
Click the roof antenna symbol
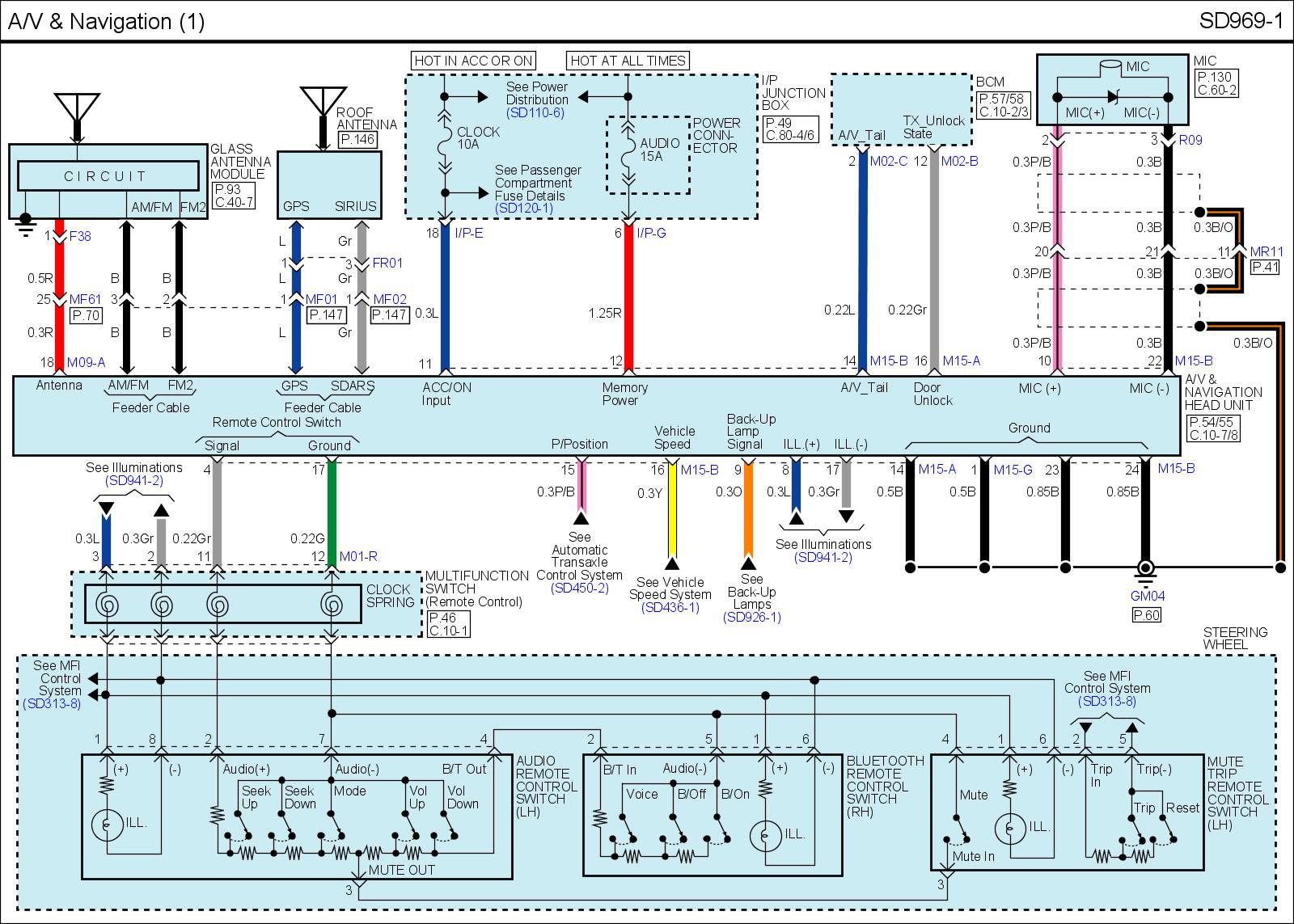(x=323, y=101)
